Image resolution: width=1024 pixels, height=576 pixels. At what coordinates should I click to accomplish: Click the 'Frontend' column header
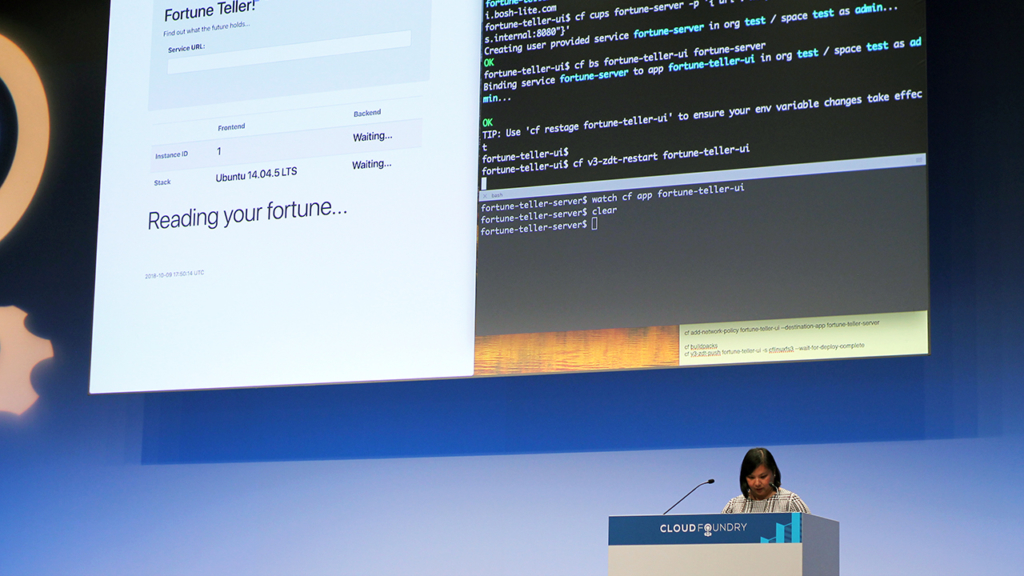232,127
